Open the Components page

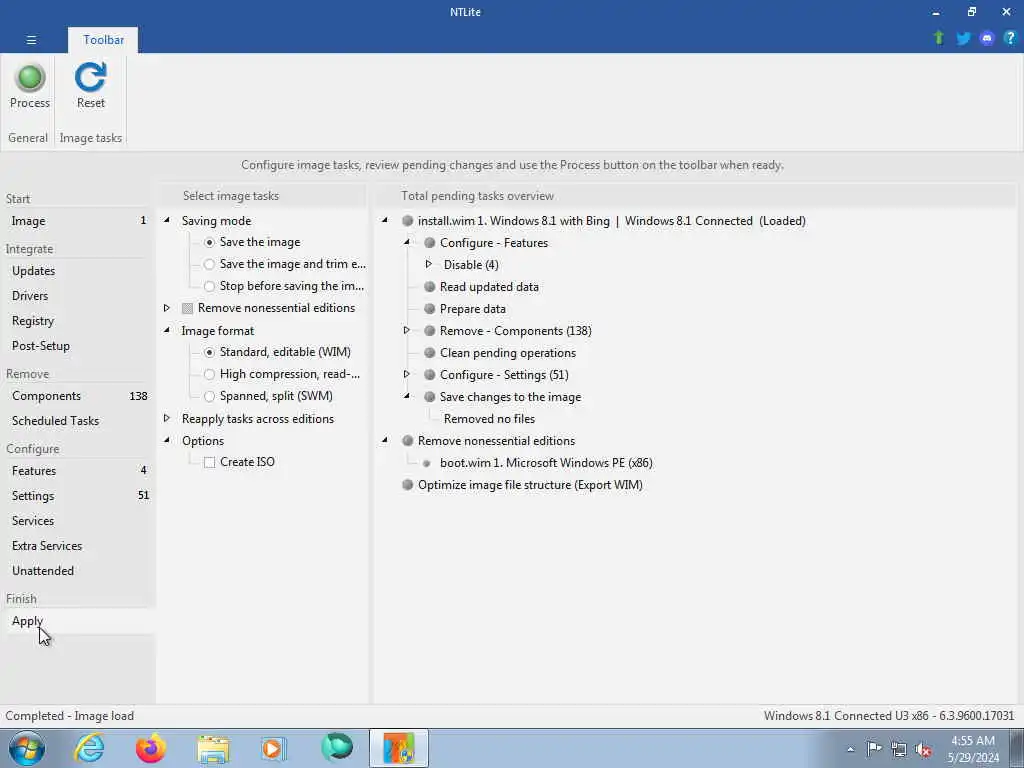coord(78,396)
